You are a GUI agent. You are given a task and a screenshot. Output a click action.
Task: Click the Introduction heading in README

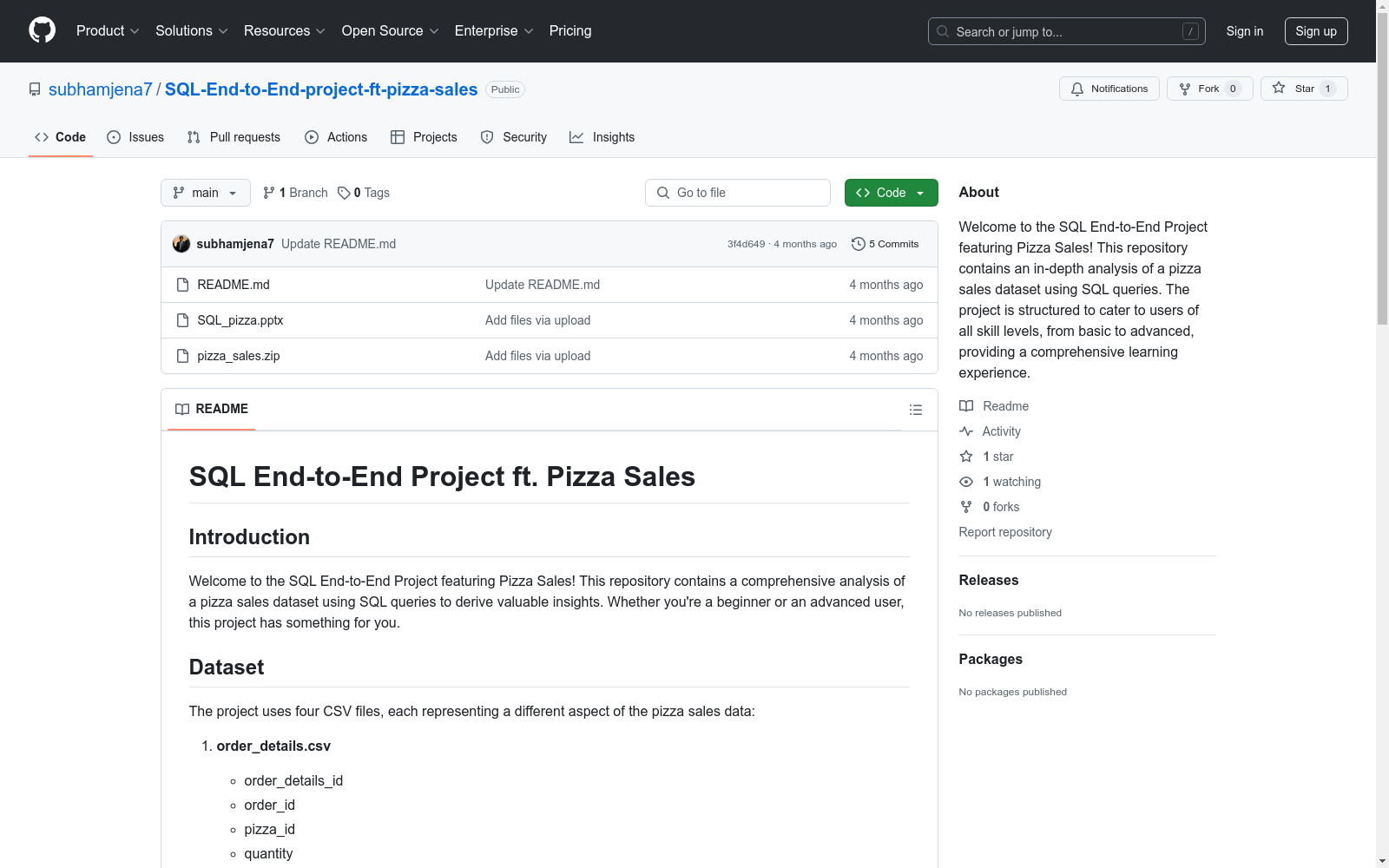(x=249, y=537)
